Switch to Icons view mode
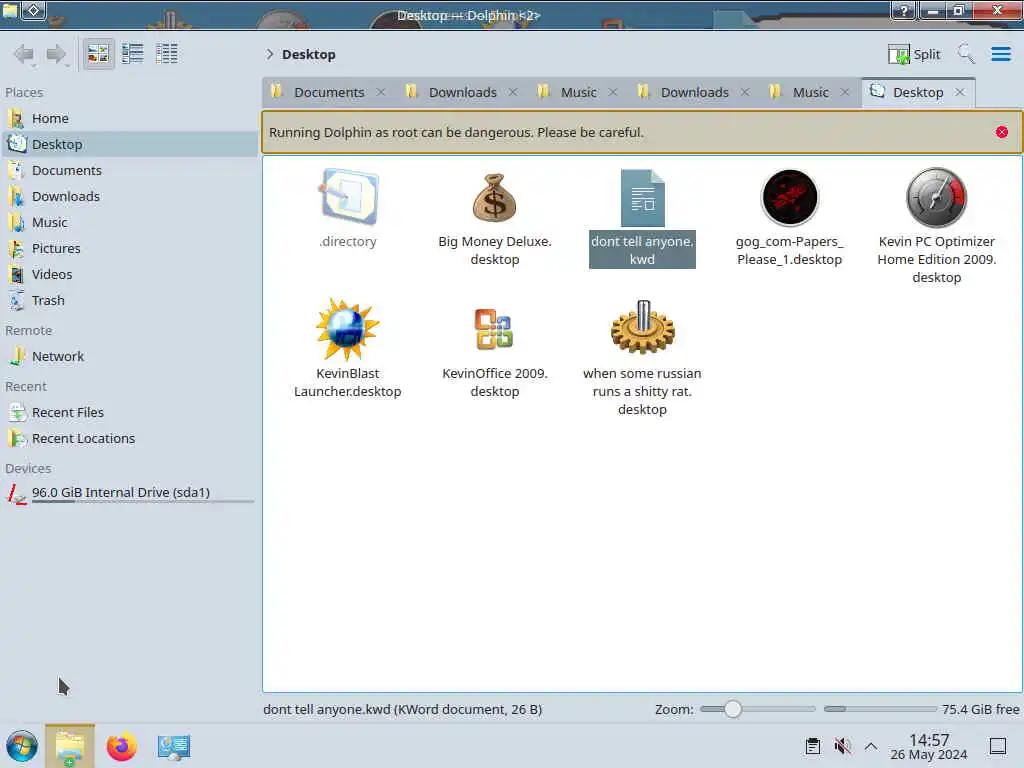The height and width of the screenshot is (768, 1024). (x=99, y=54)
